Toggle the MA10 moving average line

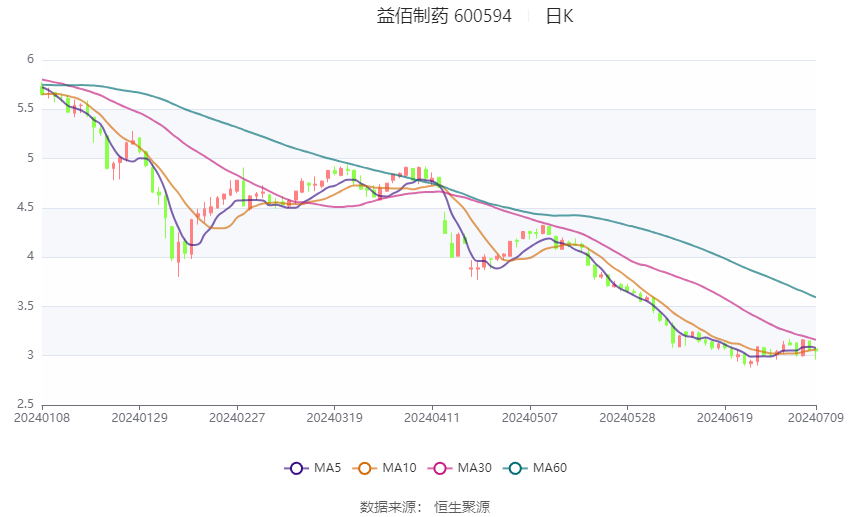[384, 468]
